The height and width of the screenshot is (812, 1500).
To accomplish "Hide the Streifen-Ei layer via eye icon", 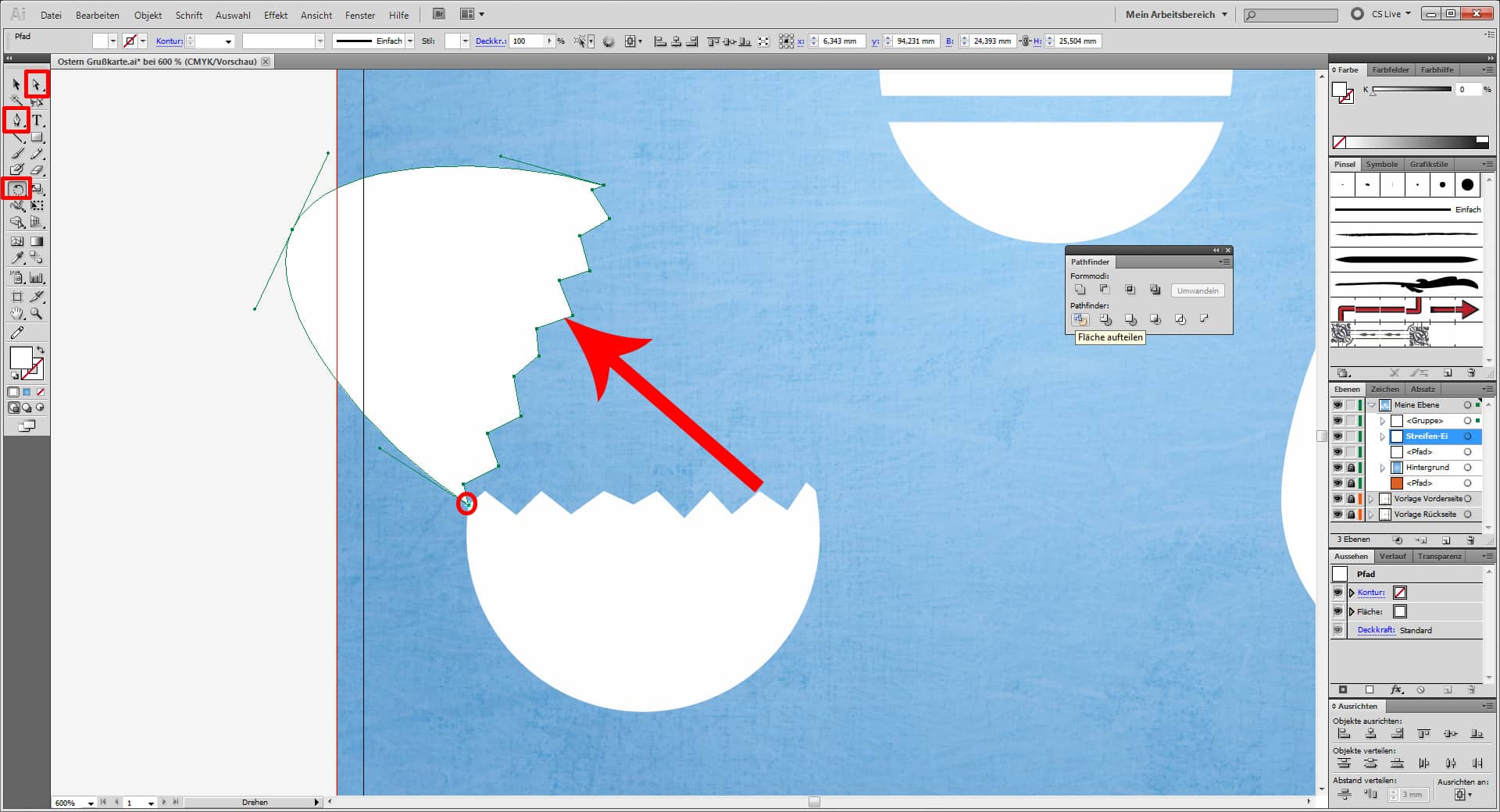I will click(x=1337, y=436).
